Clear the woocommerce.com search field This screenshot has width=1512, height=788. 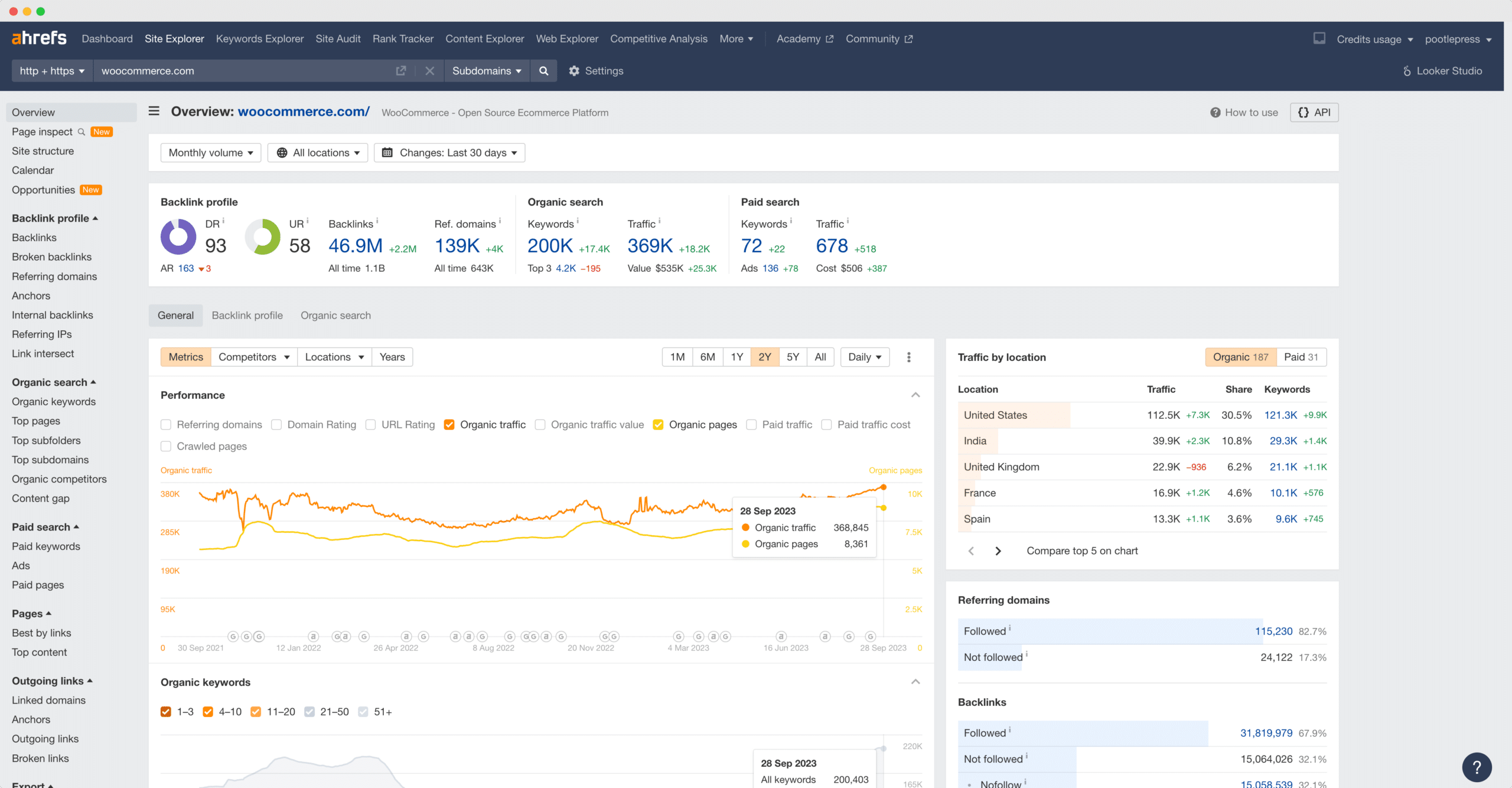point(430,71)
